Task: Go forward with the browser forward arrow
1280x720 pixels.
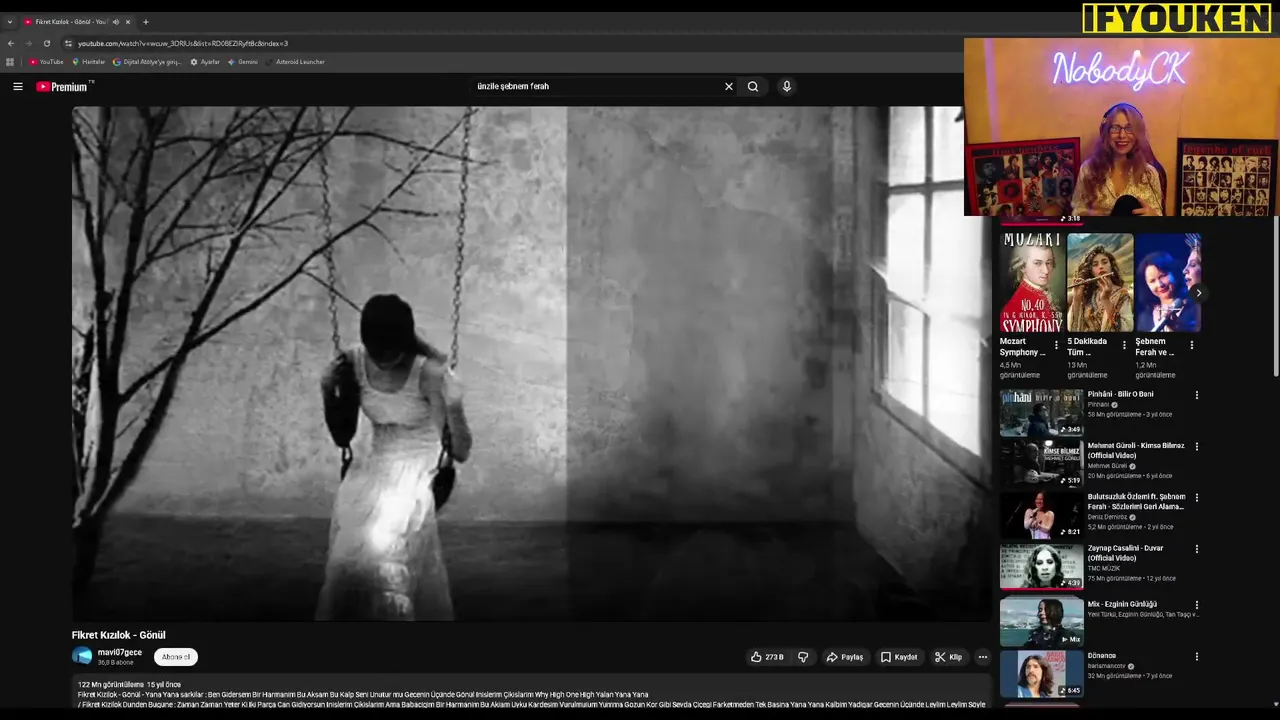Action: (x=28, y=43)
